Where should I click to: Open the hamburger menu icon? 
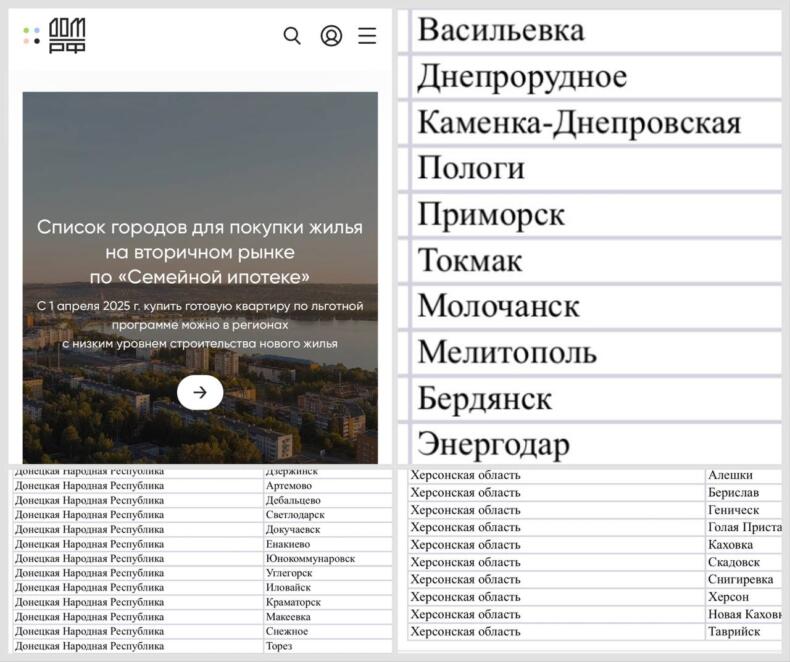367,36
